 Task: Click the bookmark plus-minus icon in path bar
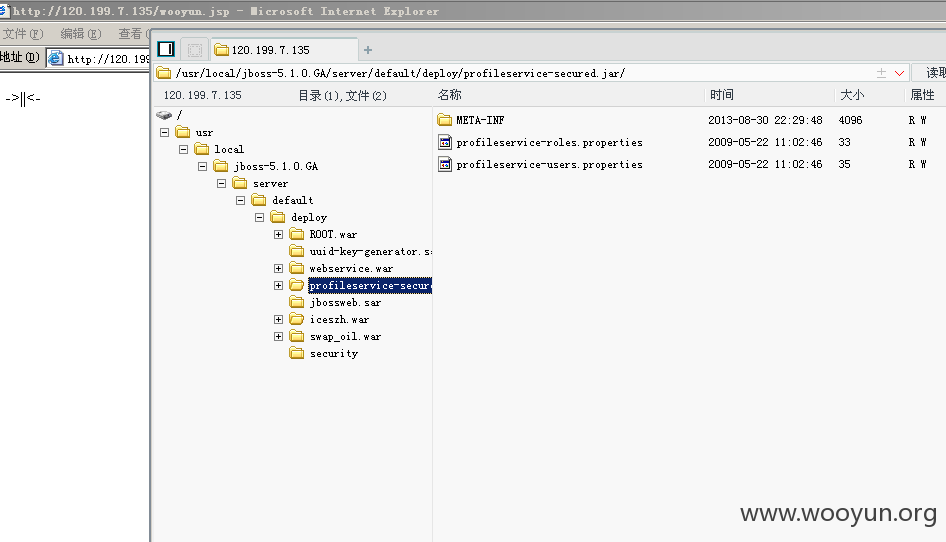pyautogui.click(x=881, y=73)
